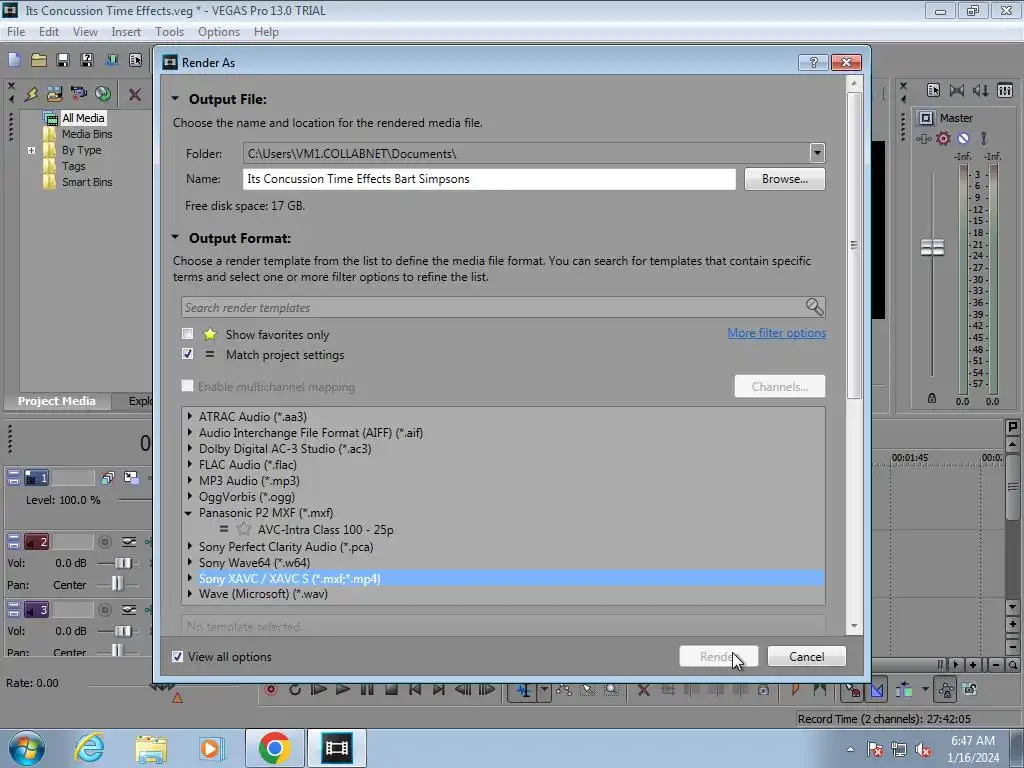Uncheck Match project settings checkbox
The image size is (1024, 768).
tap(187, 354)
